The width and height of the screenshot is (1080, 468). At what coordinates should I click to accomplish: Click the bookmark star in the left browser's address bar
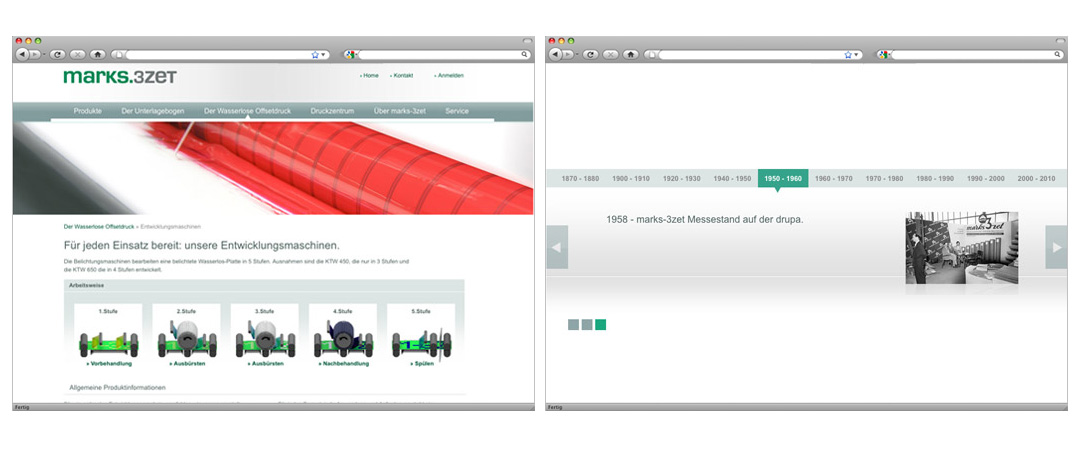click(x=315, y=54)
